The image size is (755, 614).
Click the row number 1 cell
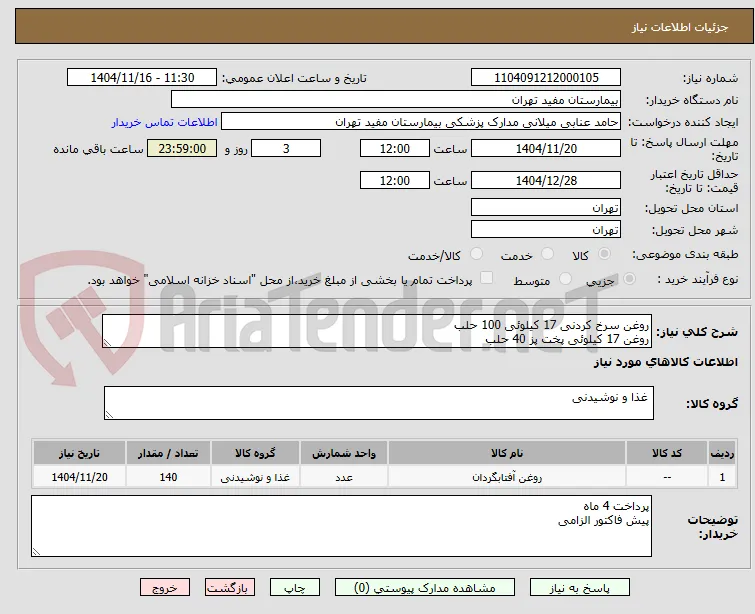coord(722,477)
